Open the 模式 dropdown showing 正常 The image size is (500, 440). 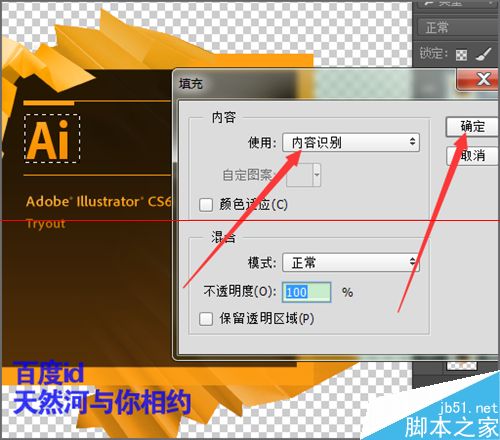(351, 262)
